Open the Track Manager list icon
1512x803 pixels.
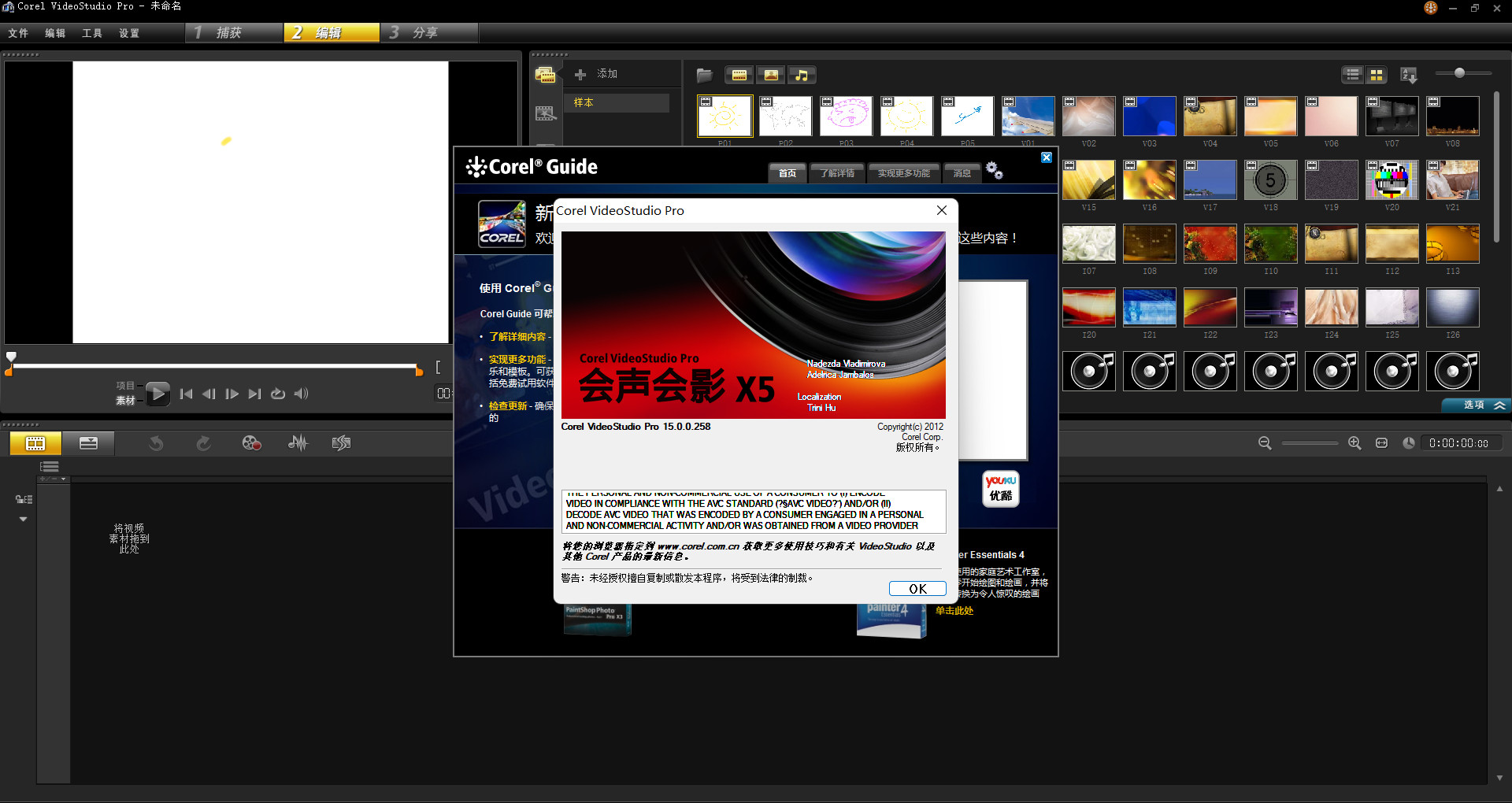pyautogui.click(x=49, y=467)
